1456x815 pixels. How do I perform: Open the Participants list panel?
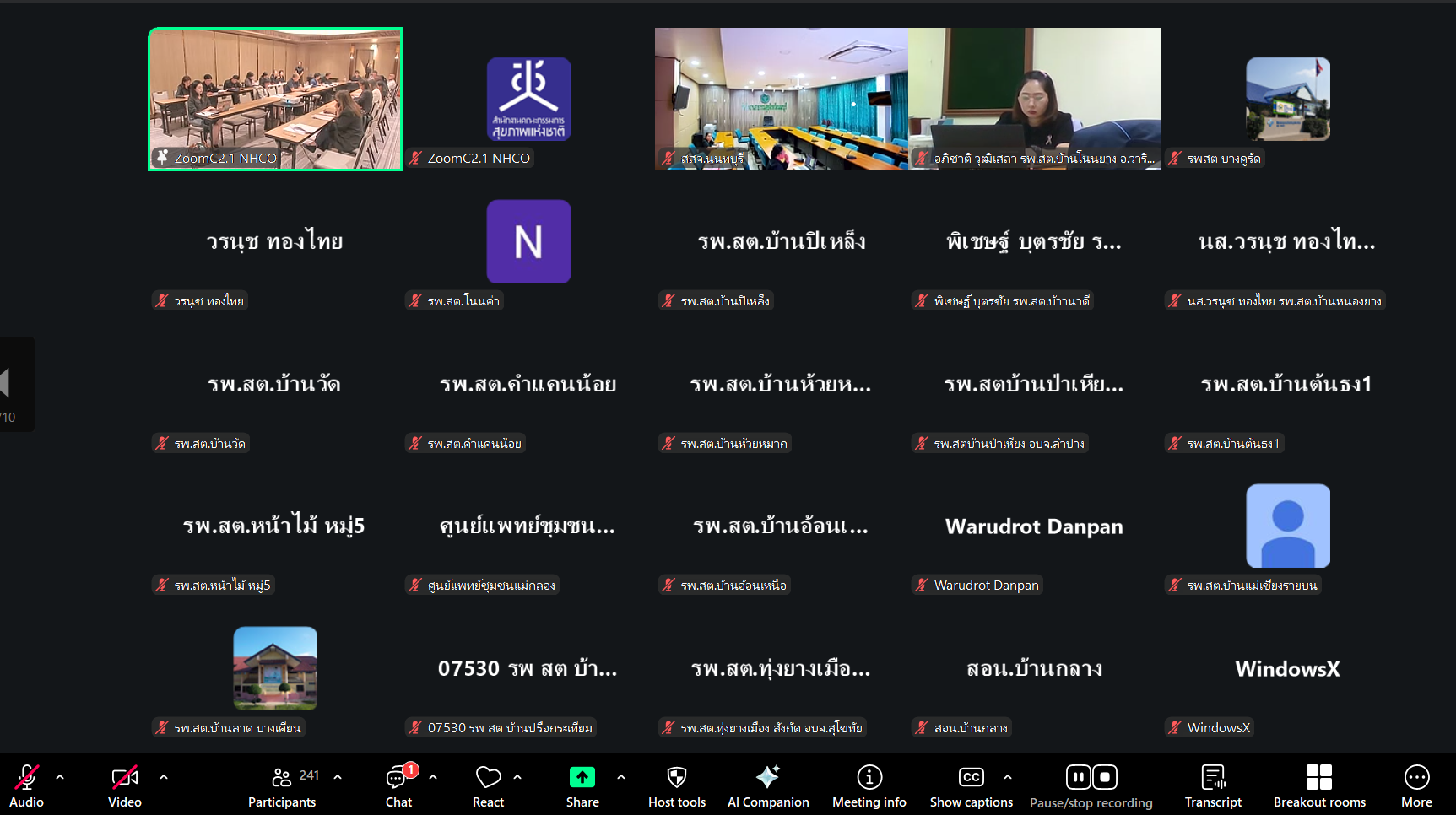click(282, 777)
